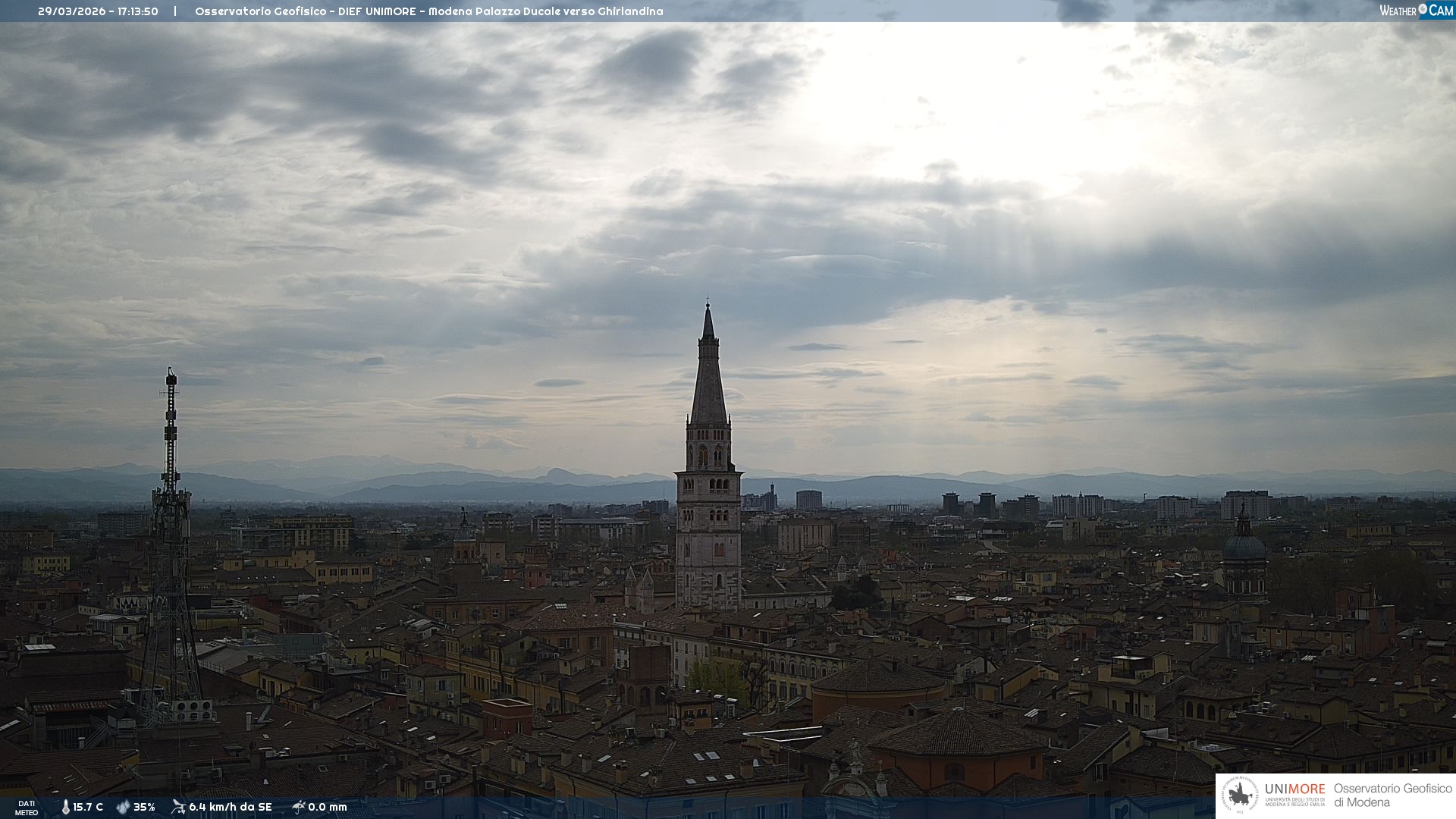Click the UNIMORE horseman seal emblem
The width and height of the screenshot is (1456, 819).
pyautogui.click(x=1240, y=795)
